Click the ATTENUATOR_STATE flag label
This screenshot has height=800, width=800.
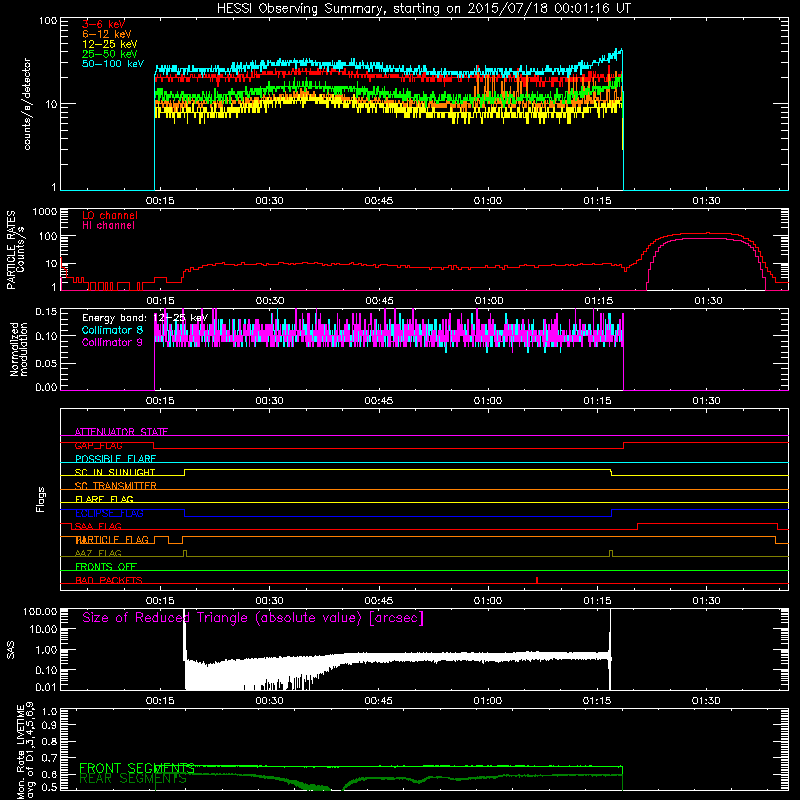pyautogui.click(x=121, y=432)
